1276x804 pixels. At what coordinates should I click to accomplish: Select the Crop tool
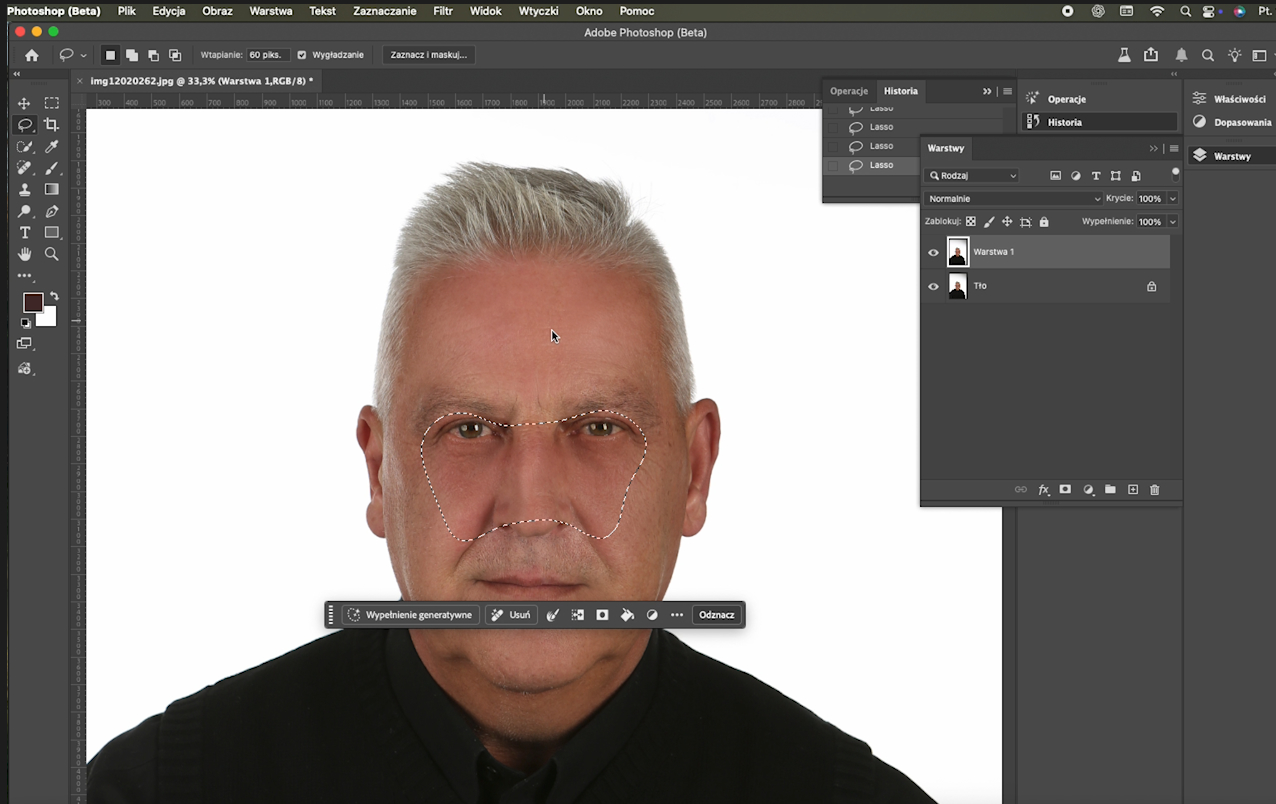pyautogui.click(x=52, y=125)
